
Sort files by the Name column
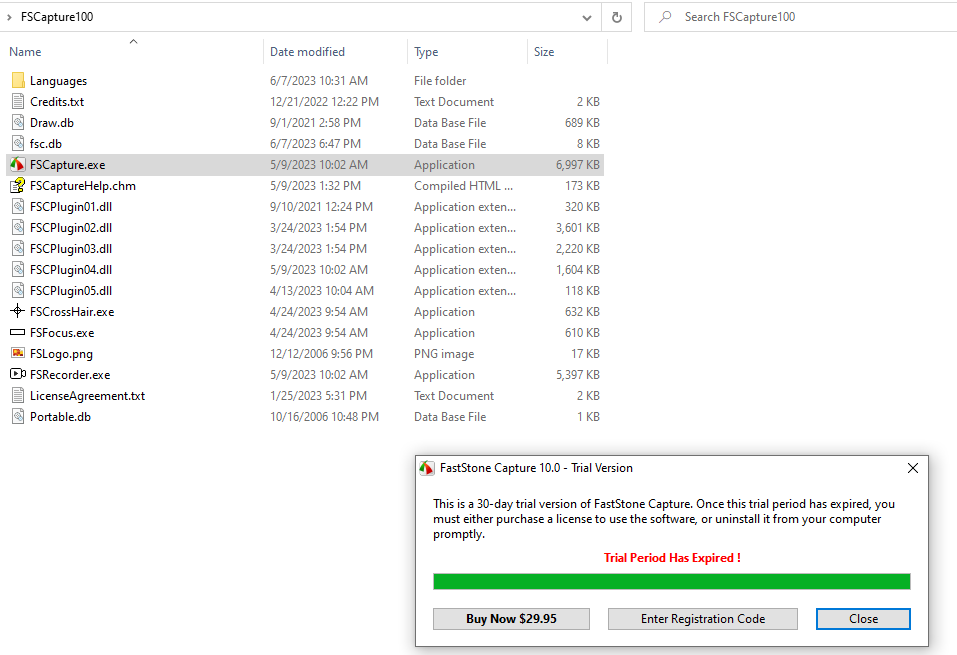25,52
